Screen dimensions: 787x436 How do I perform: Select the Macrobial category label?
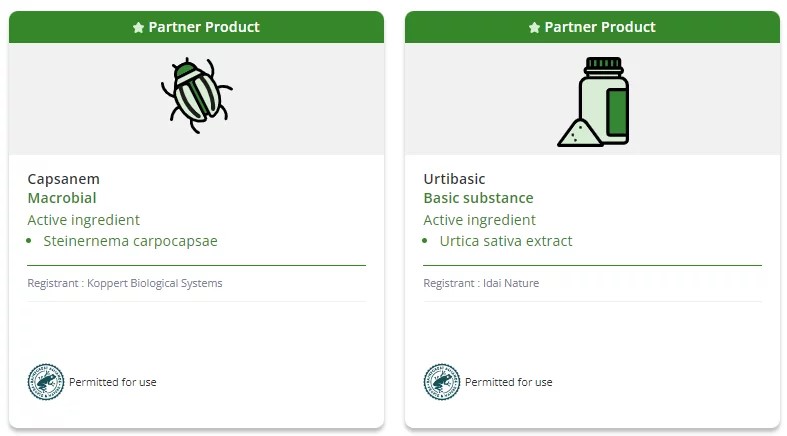click(x=62, y=198)
